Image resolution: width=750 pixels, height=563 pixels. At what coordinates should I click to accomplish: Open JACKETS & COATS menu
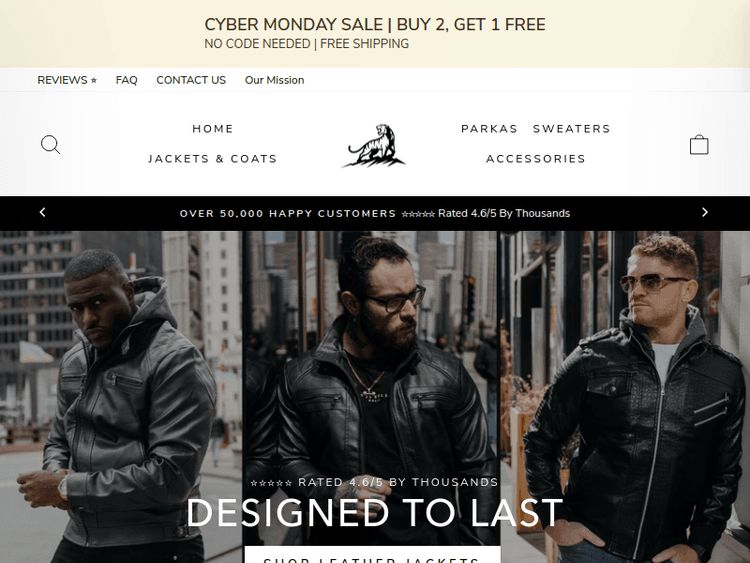click(213, 159)
